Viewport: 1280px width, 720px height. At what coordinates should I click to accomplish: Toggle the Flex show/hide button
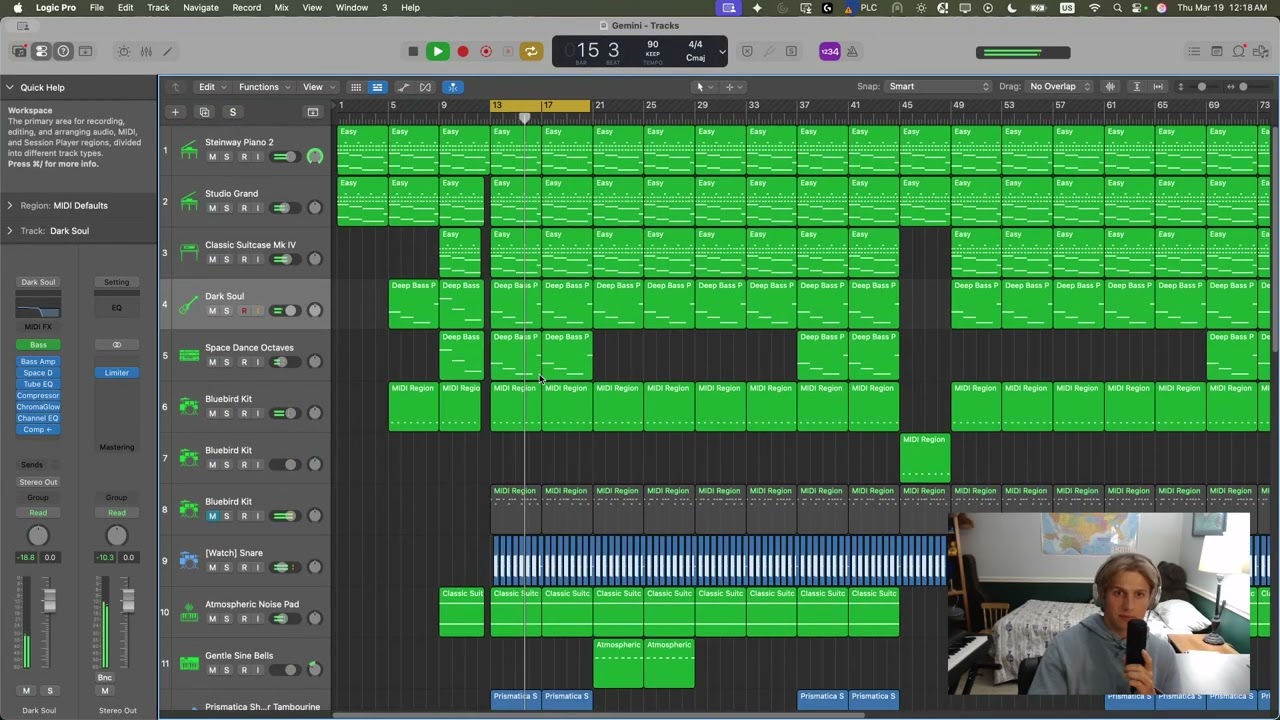pyautogui.click(x=425, y=87)
